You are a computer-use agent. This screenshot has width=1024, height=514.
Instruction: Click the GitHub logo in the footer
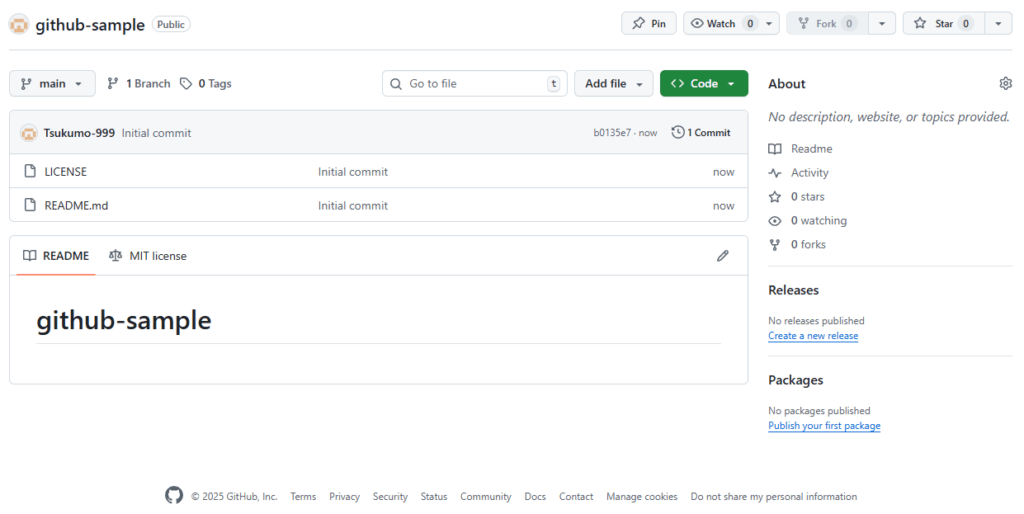[174, 496]
